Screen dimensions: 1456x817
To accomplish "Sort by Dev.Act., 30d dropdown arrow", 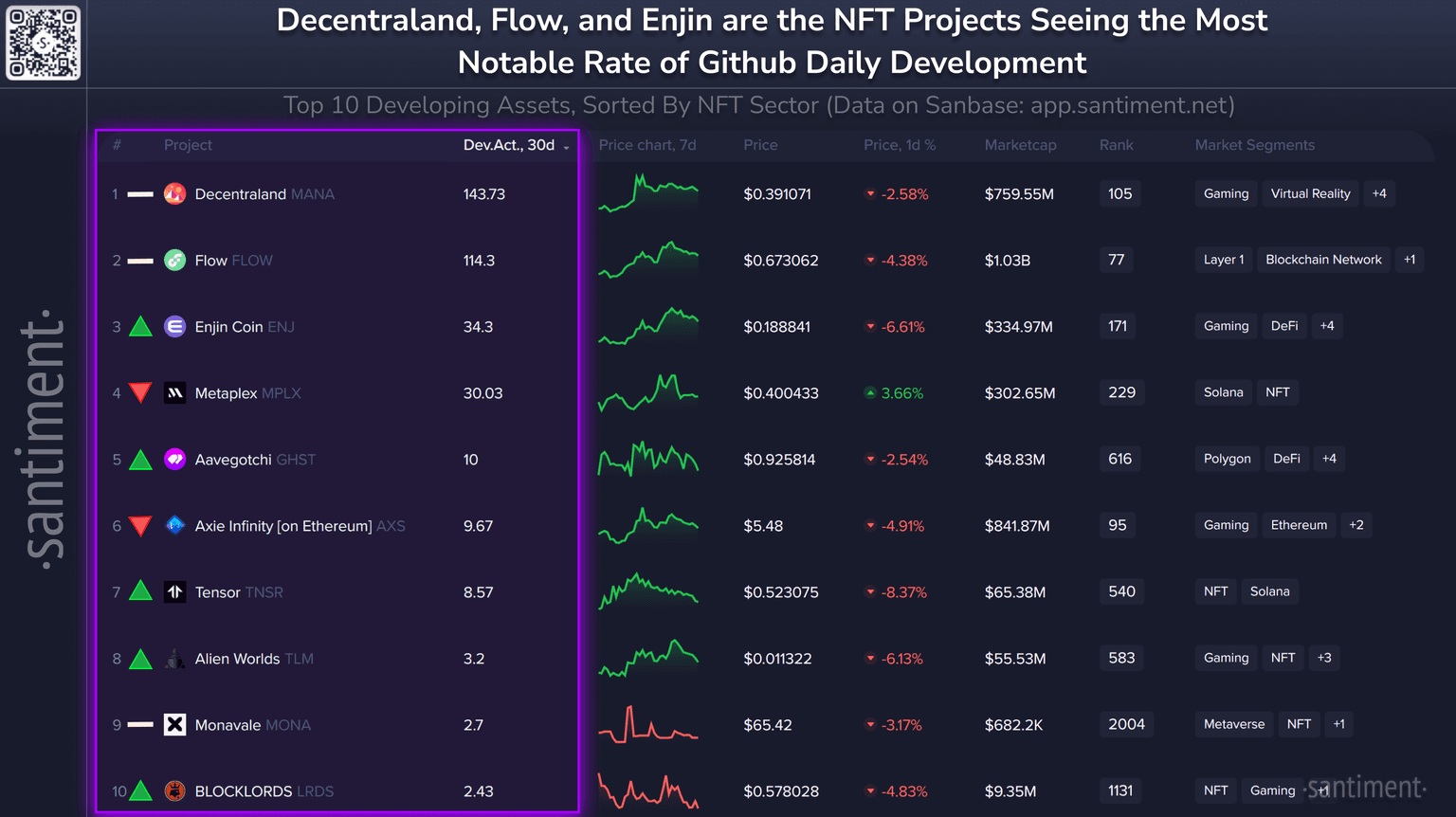I will tap(567, 147).
